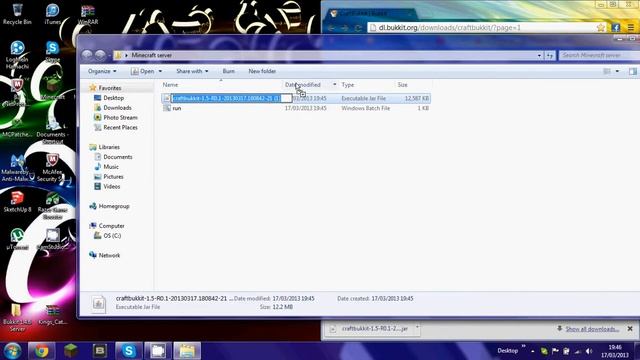Expand the Open button dropdown arrow
This screenshot has width=640, height=360.
click(160, 71)
